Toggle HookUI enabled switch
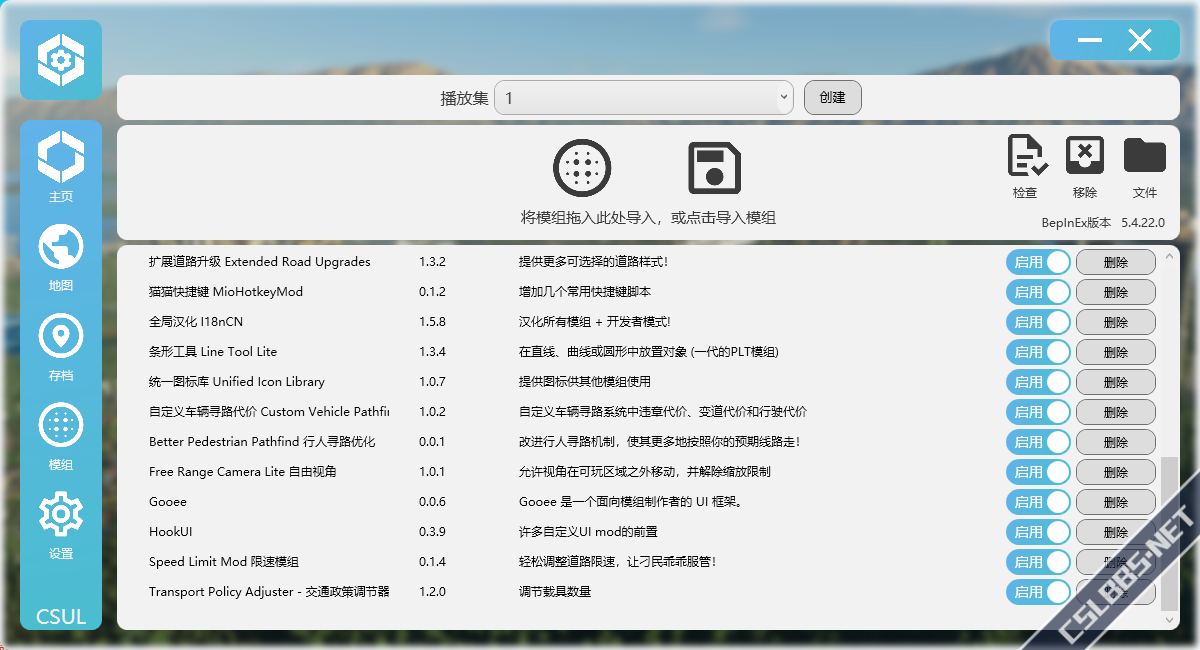 point(1038,532)
